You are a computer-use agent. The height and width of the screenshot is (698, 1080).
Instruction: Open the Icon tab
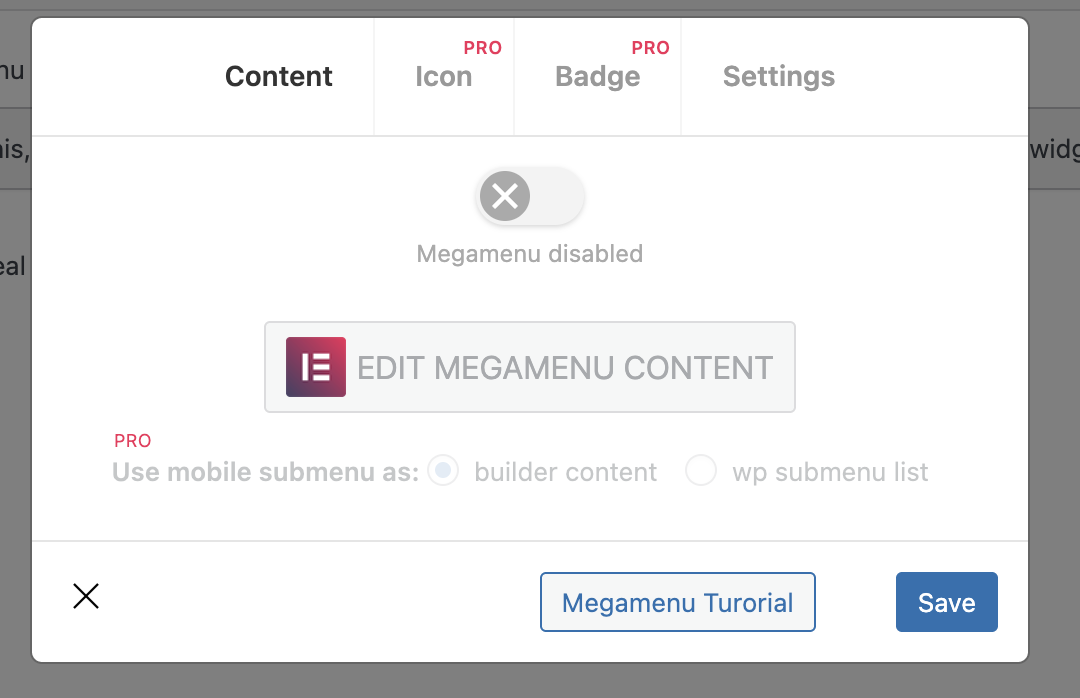tap(444, 76)
